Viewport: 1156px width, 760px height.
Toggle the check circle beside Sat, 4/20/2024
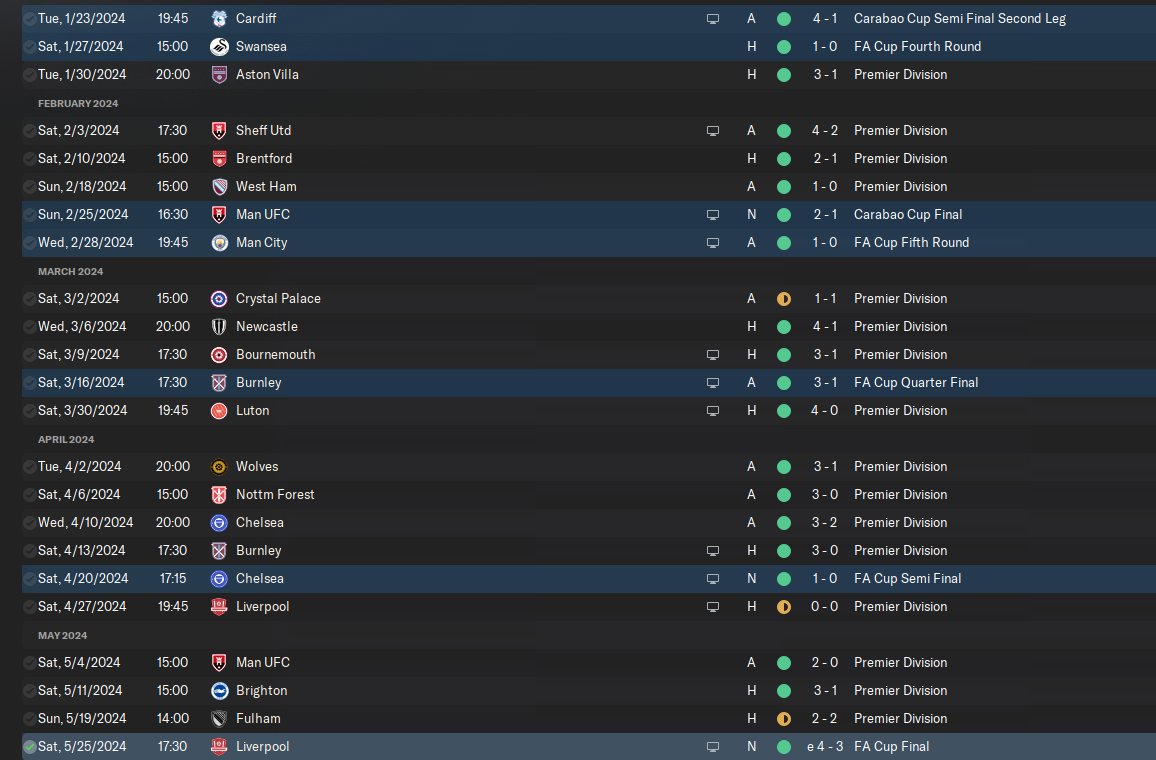29,579
